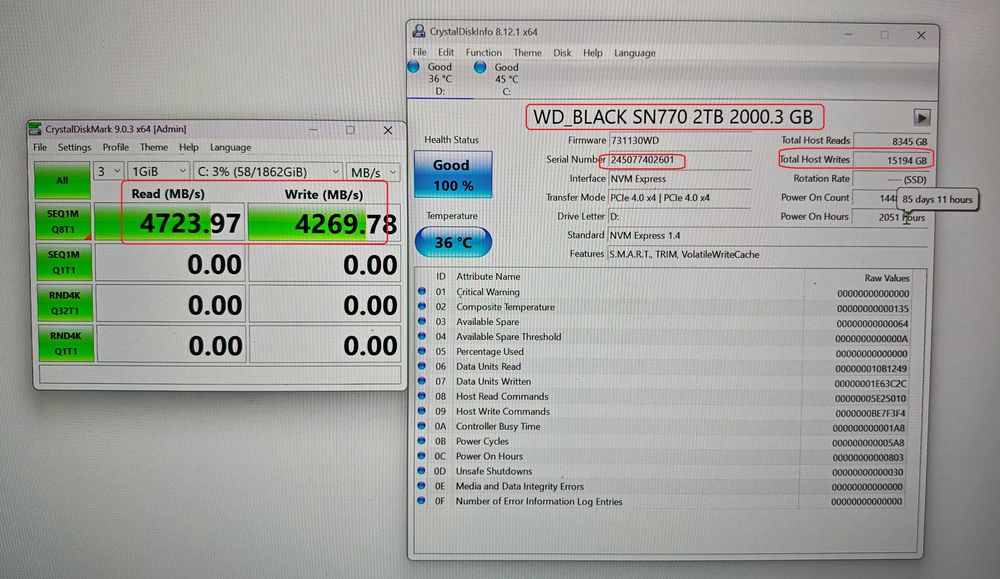The width and height of the screenshot is (1000, 579).
Task: Click the Features field S.M.A.R.T., TRIM, VolatileWriteCache
Action: (x=767, y=254)
